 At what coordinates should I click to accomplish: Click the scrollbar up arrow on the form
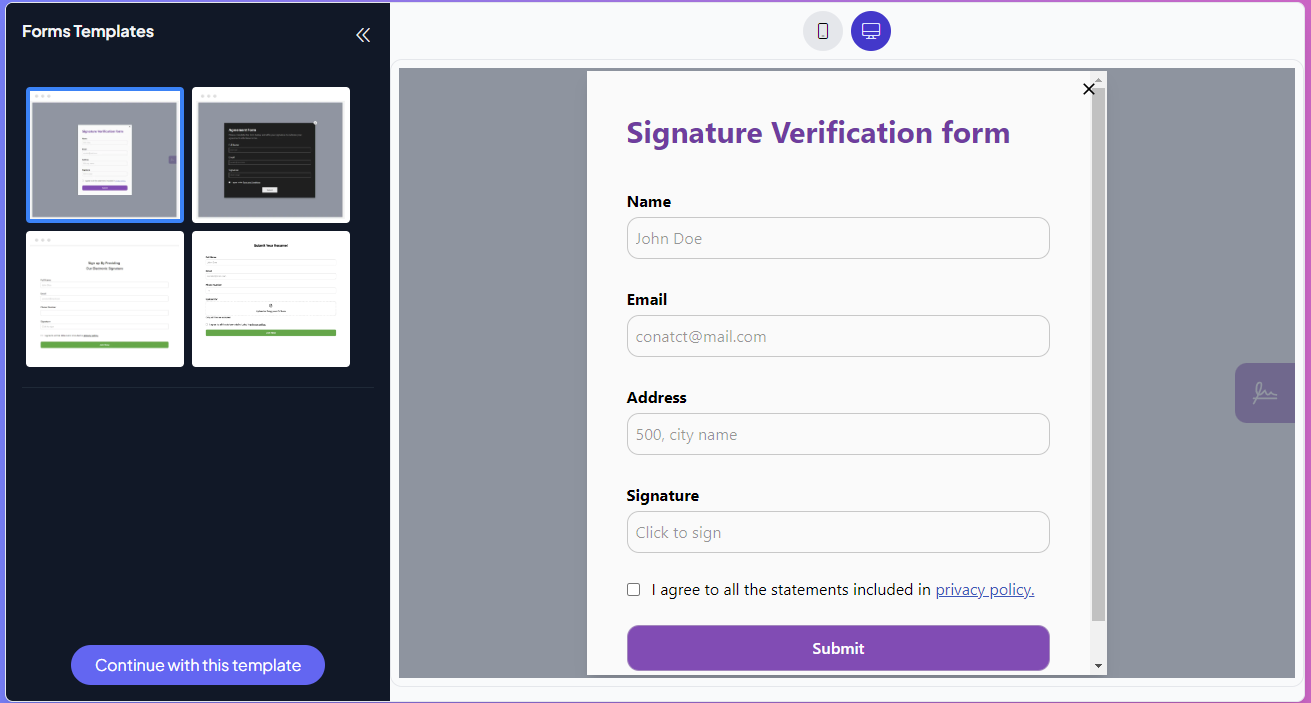point(1099,78)
